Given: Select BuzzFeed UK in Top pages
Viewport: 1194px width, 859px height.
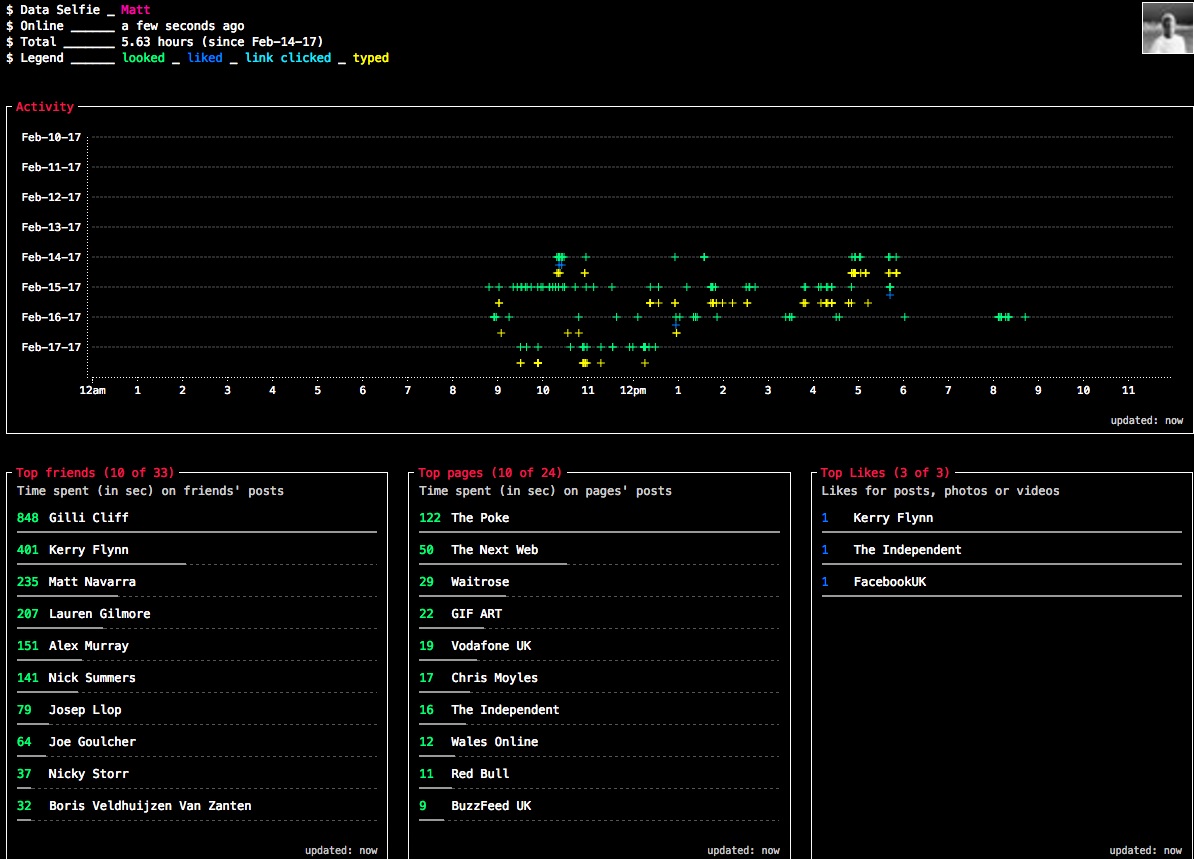Looking at the screenshot, I should pos(491,806).
